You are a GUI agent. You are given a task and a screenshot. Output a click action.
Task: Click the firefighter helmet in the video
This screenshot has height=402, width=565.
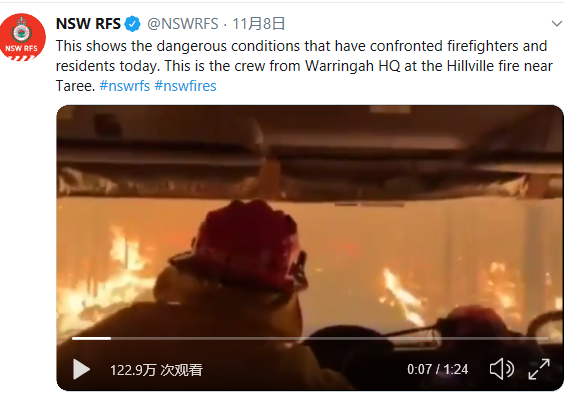point(243,245)
